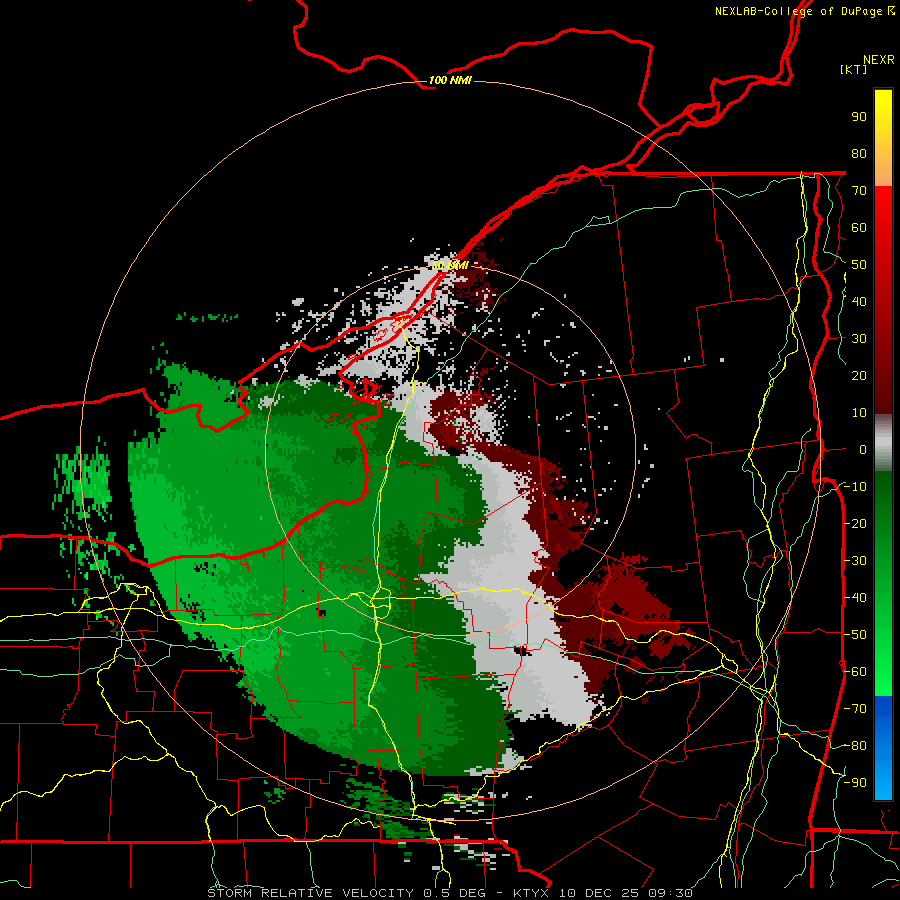
Task: Click the [KT] units label
Action: [854, 69]
